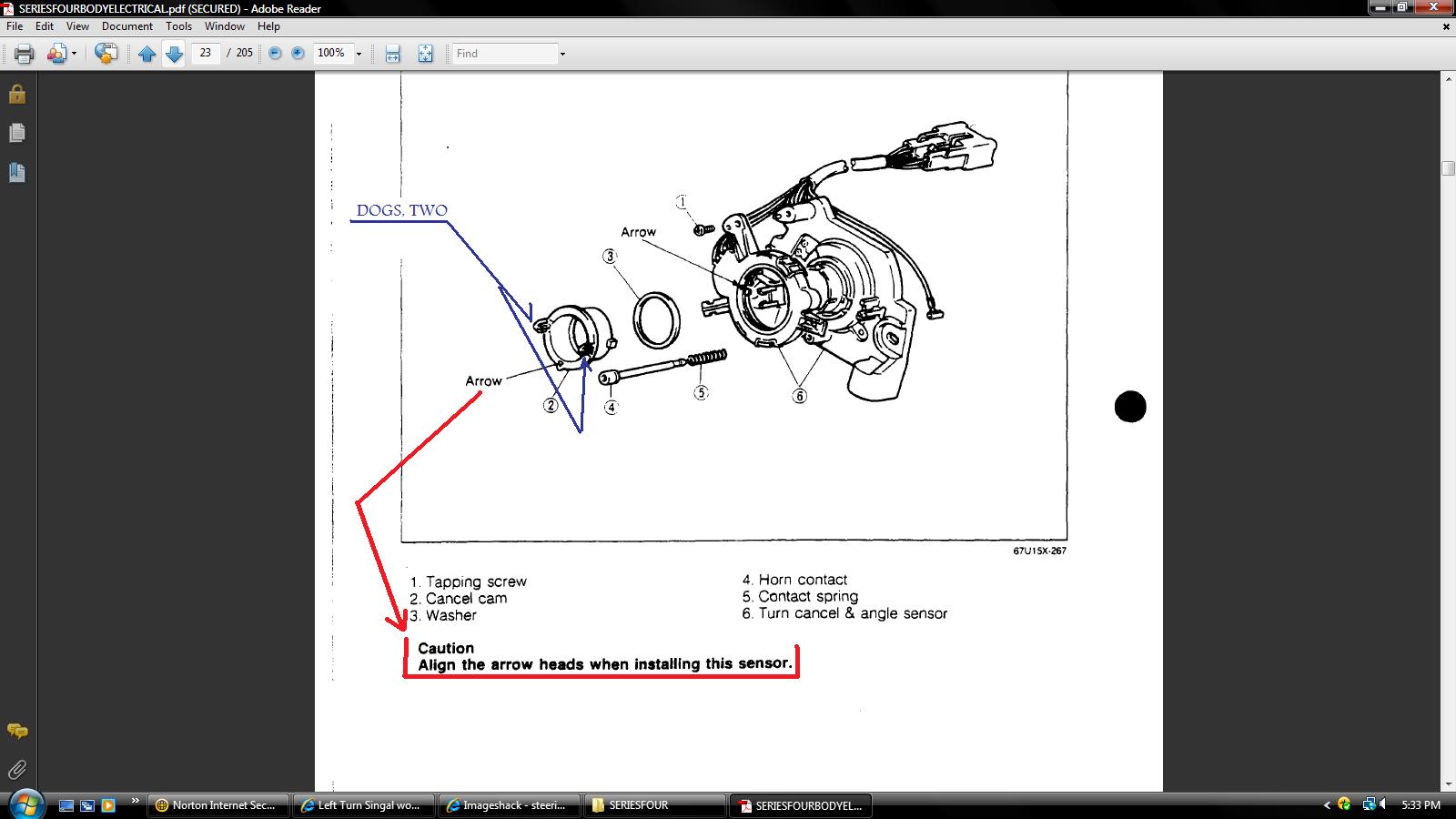Click the page number input field
Image resolution: width=1456 pixels, height=819 pixels.
tap(206, 53)
